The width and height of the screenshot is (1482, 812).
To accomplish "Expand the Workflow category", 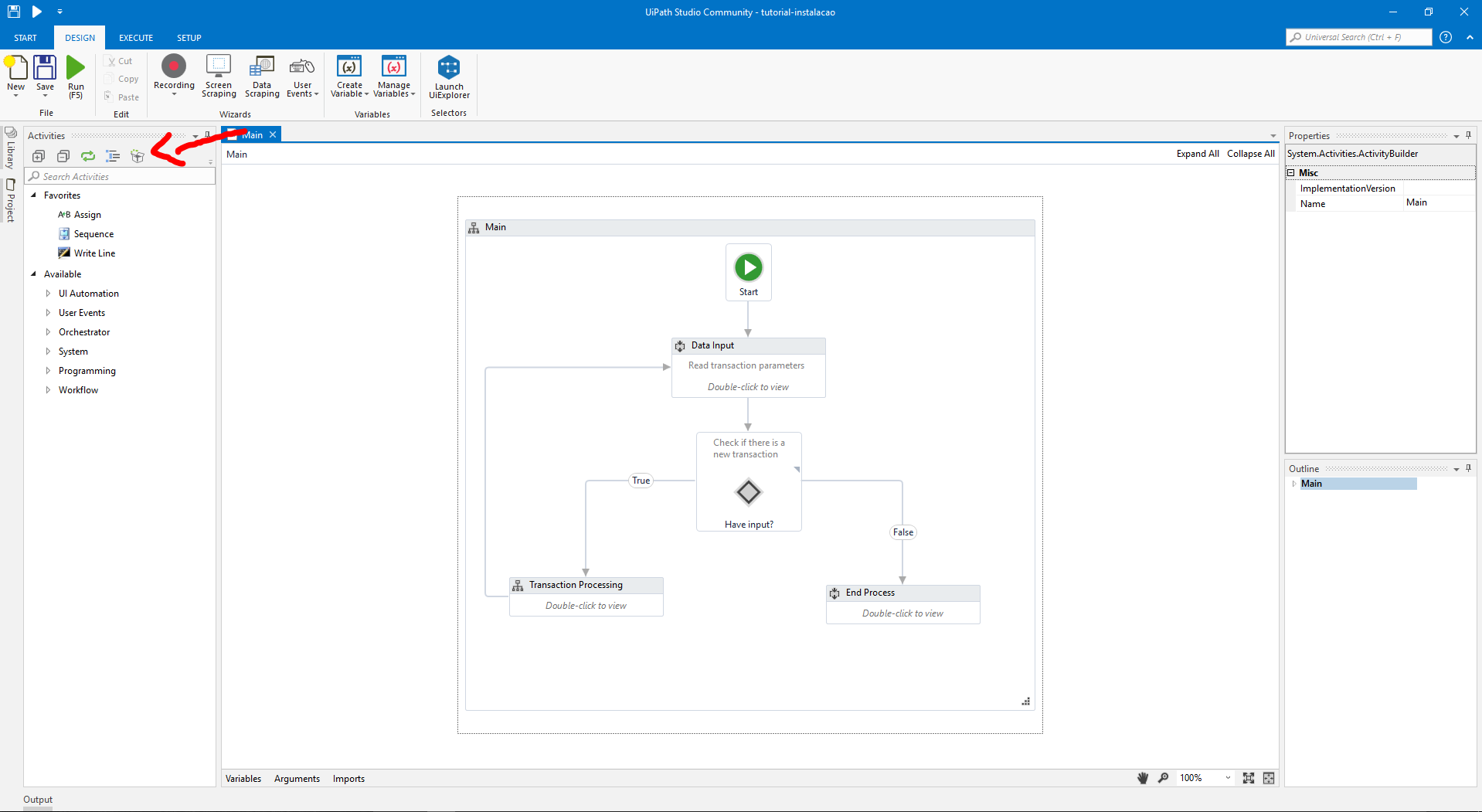I will (48, 390).
